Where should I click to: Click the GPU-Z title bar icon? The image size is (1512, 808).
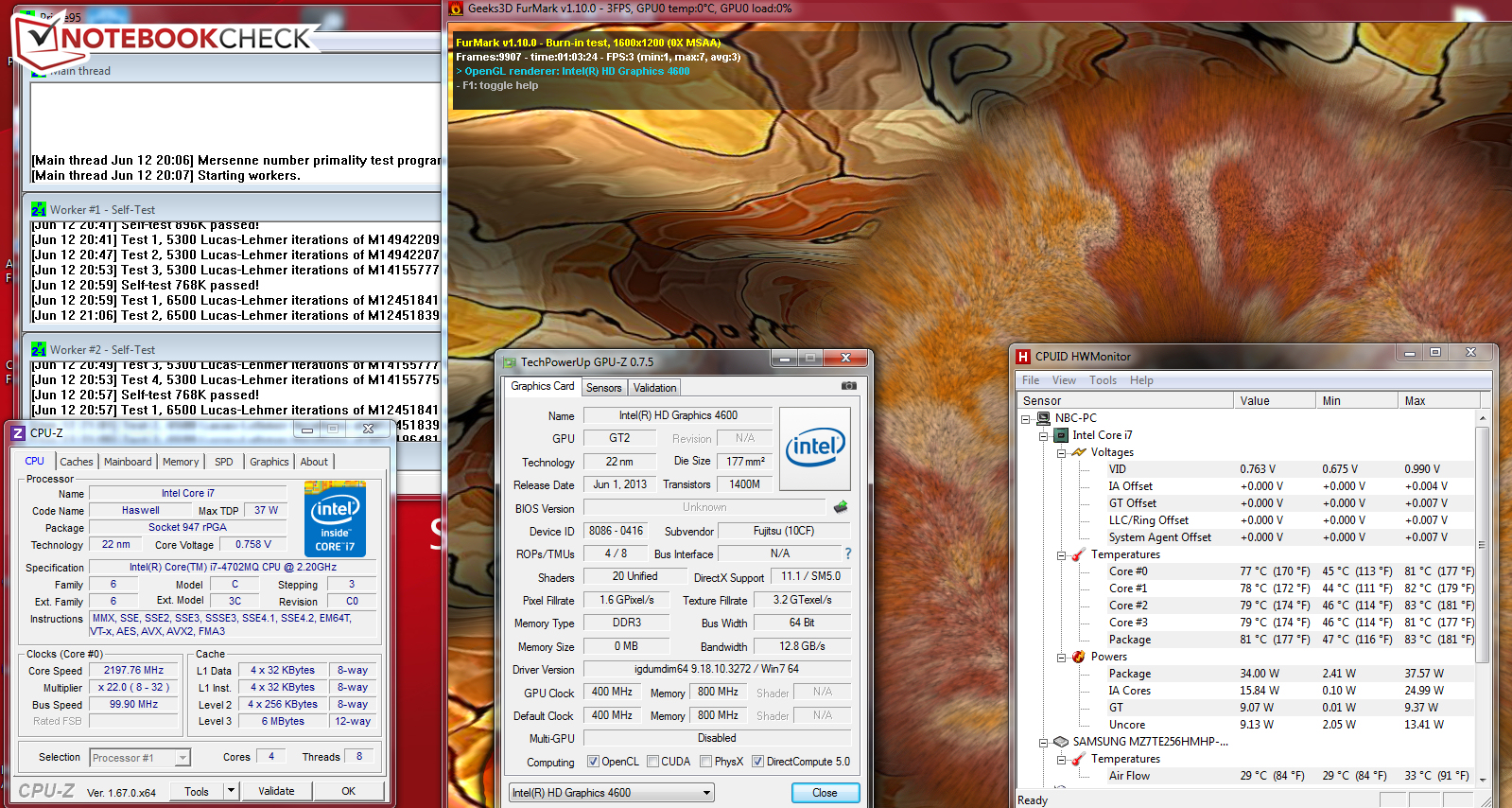[510, 361]
